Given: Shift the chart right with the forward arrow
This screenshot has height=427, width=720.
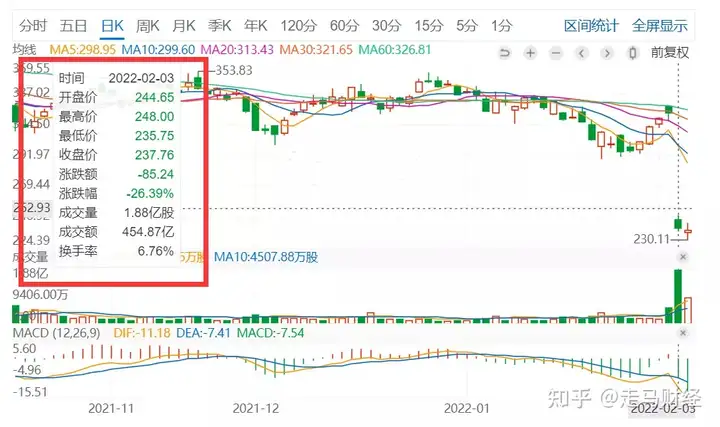Looking at the screenshot, I should (607, 53).
